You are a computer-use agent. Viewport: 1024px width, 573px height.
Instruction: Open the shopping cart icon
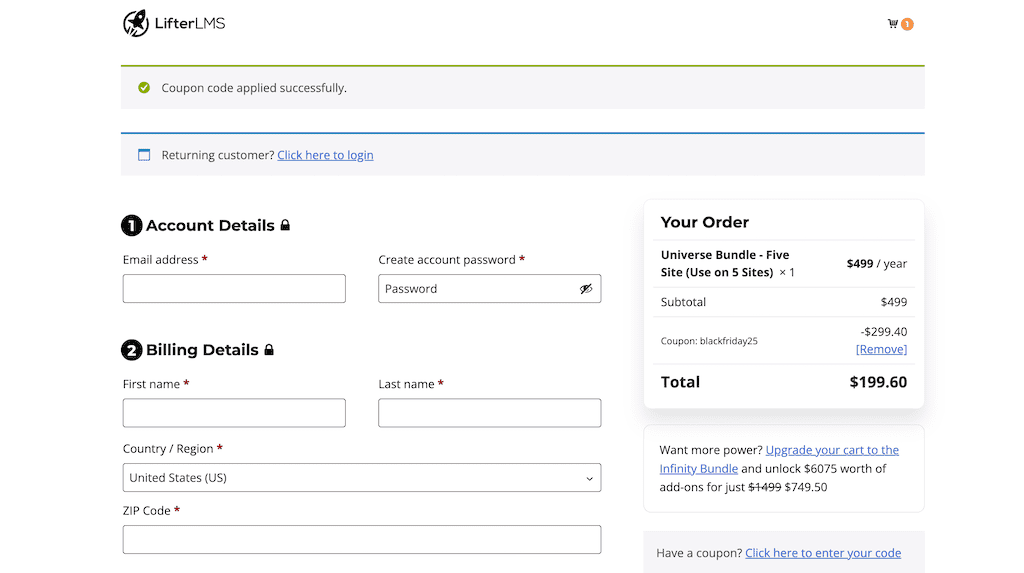point(893,24)
